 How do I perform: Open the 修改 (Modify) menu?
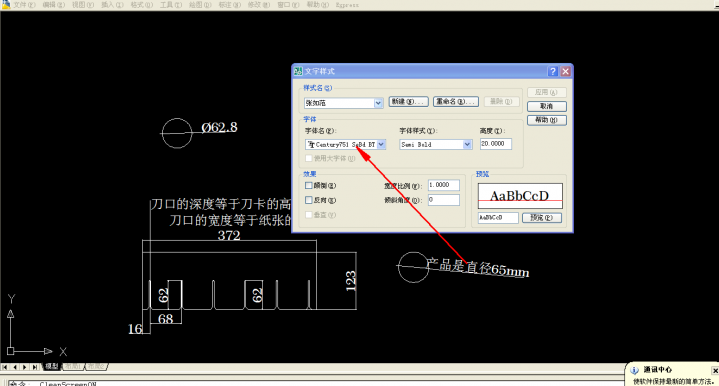tap(259, 5)
